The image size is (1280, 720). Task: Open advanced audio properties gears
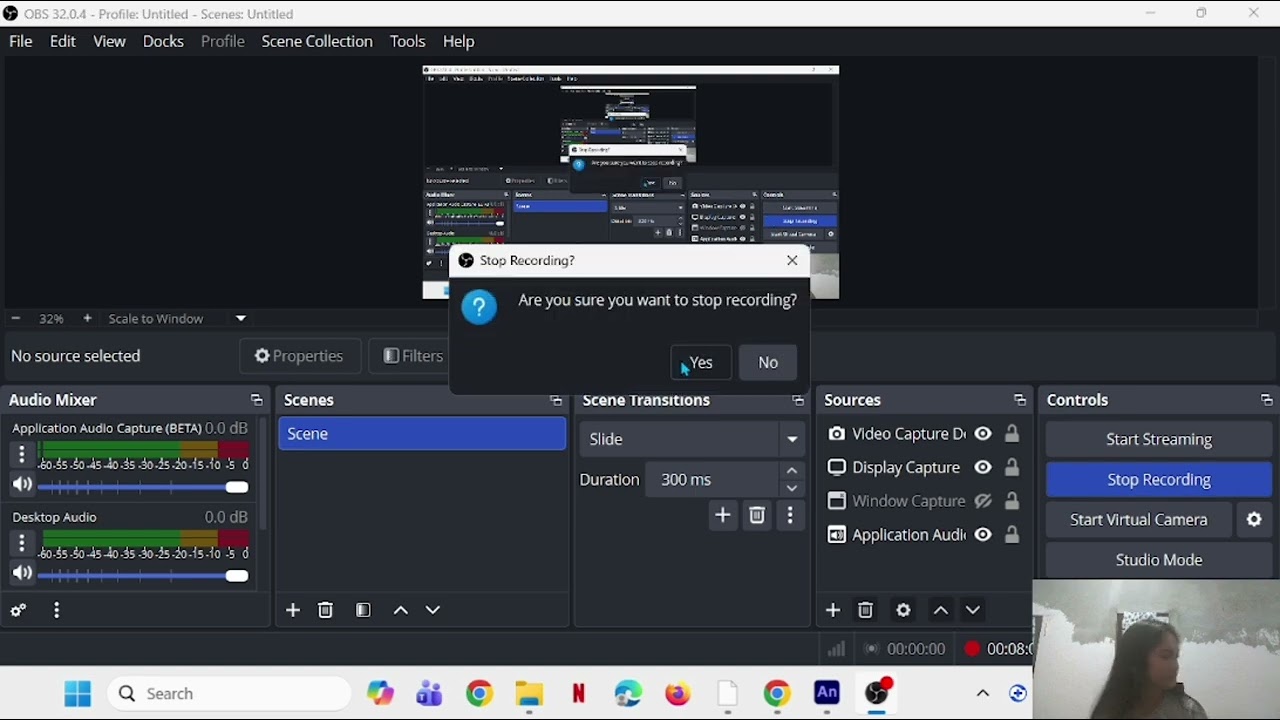(x=18, y=611)
